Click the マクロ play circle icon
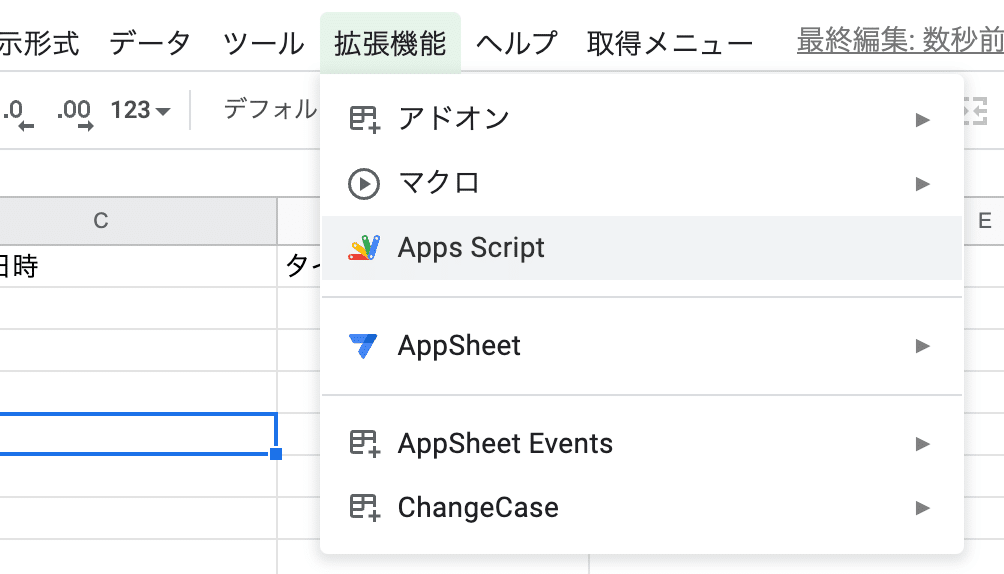This screenshot has height=574, width=1004. (x=364, y=184)
